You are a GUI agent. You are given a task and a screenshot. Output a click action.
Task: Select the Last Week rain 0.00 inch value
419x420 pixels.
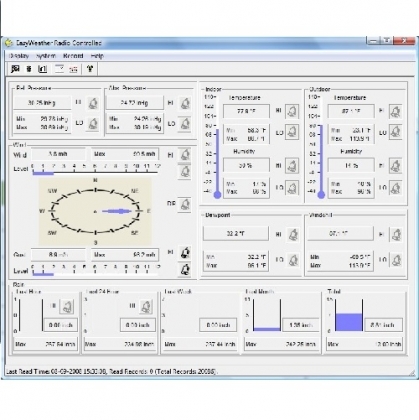[218, 325]
